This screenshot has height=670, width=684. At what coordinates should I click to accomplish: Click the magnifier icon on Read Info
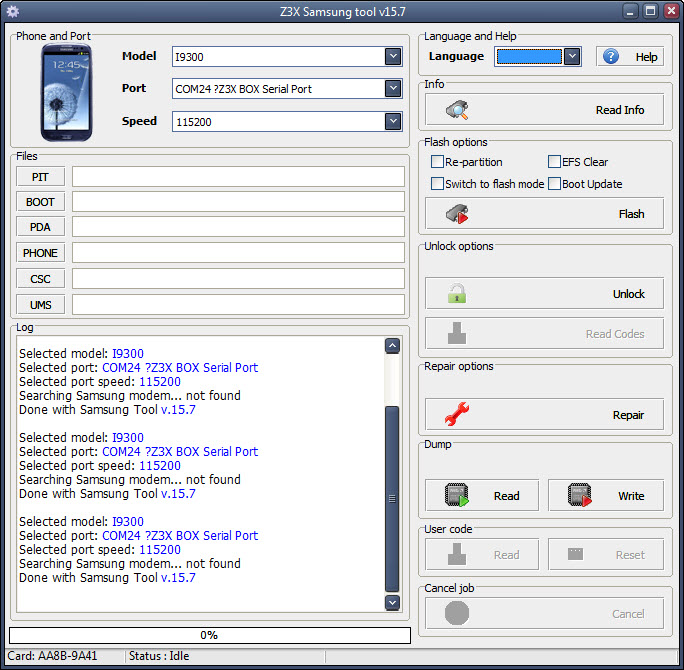pos(457,110)
